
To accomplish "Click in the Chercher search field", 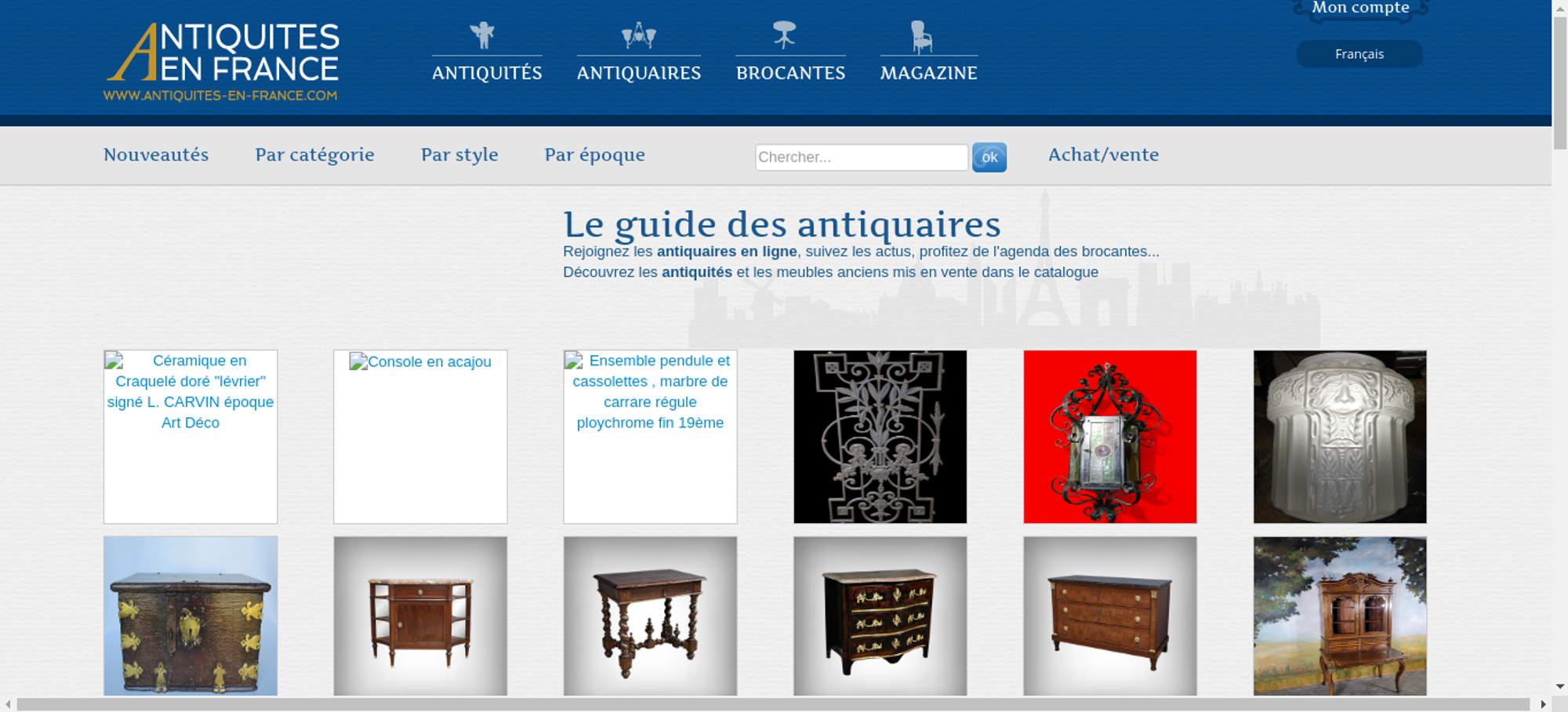I will 861,158.
